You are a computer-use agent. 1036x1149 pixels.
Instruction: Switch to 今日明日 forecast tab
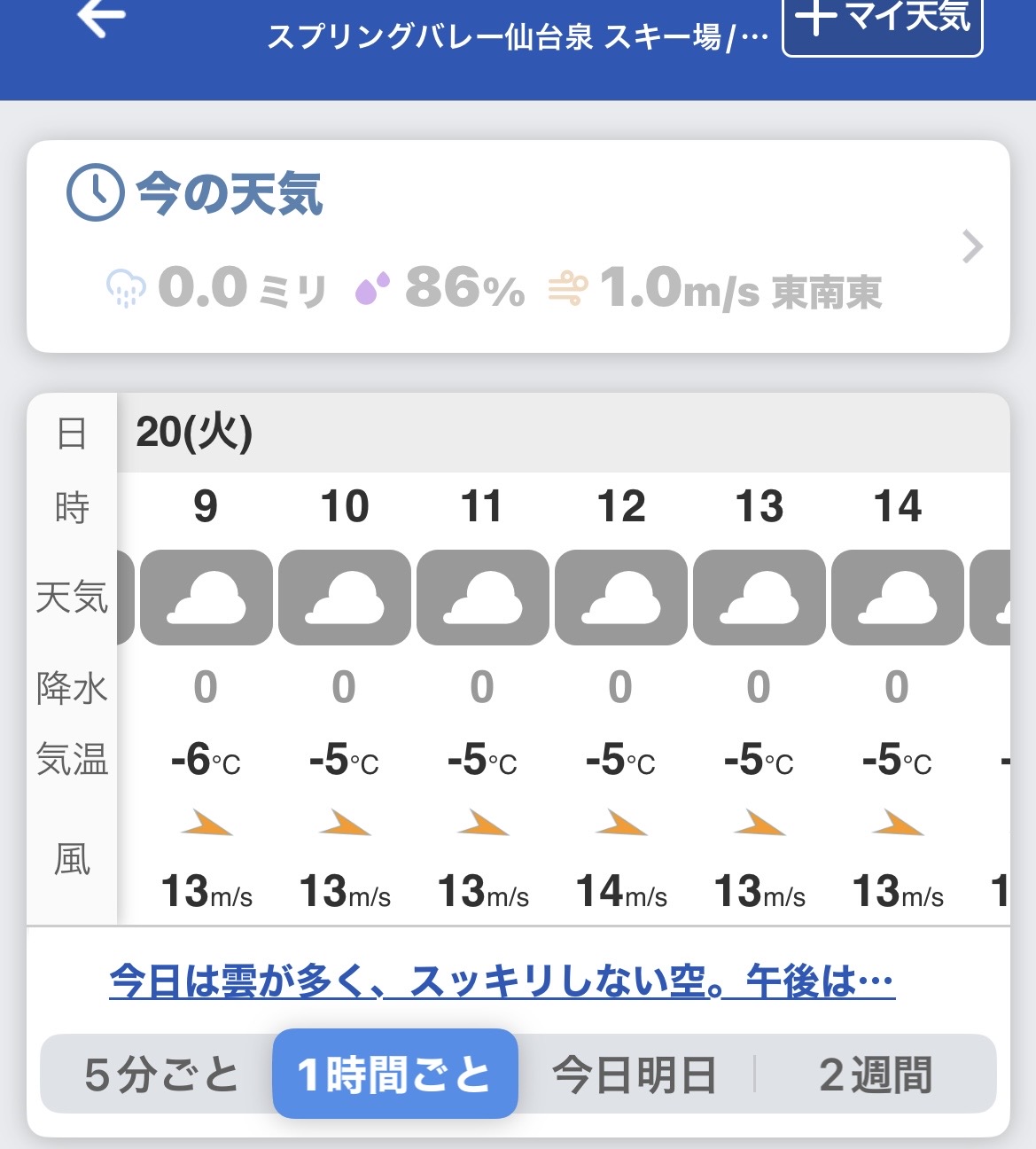pyautogui.click(x=635, y=1075)
